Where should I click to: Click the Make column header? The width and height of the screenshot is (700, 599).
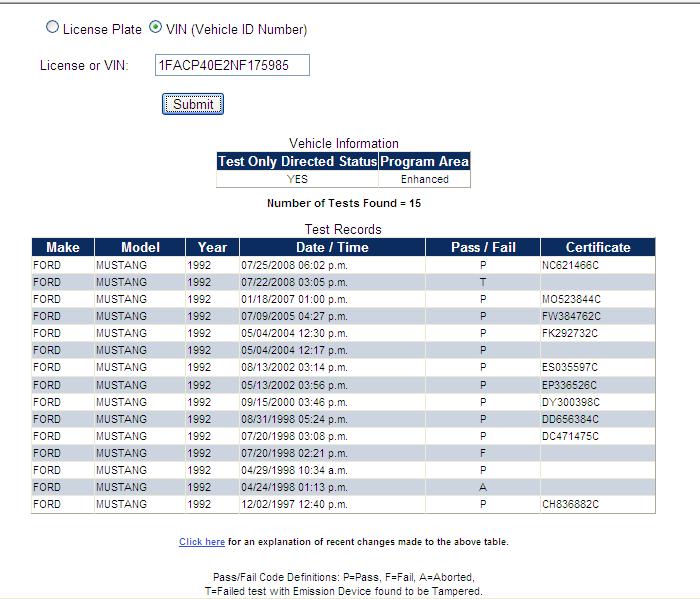(62, 247)
